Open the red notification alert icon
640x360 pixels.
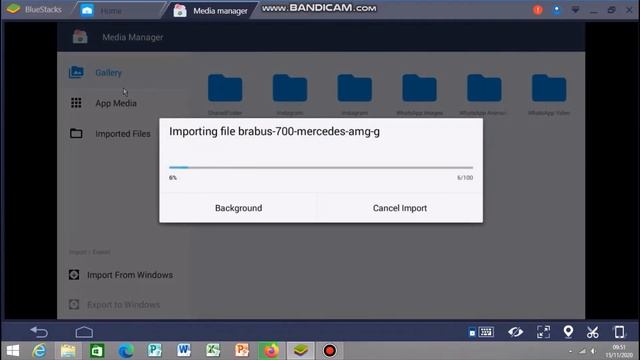tap(538, 10)
